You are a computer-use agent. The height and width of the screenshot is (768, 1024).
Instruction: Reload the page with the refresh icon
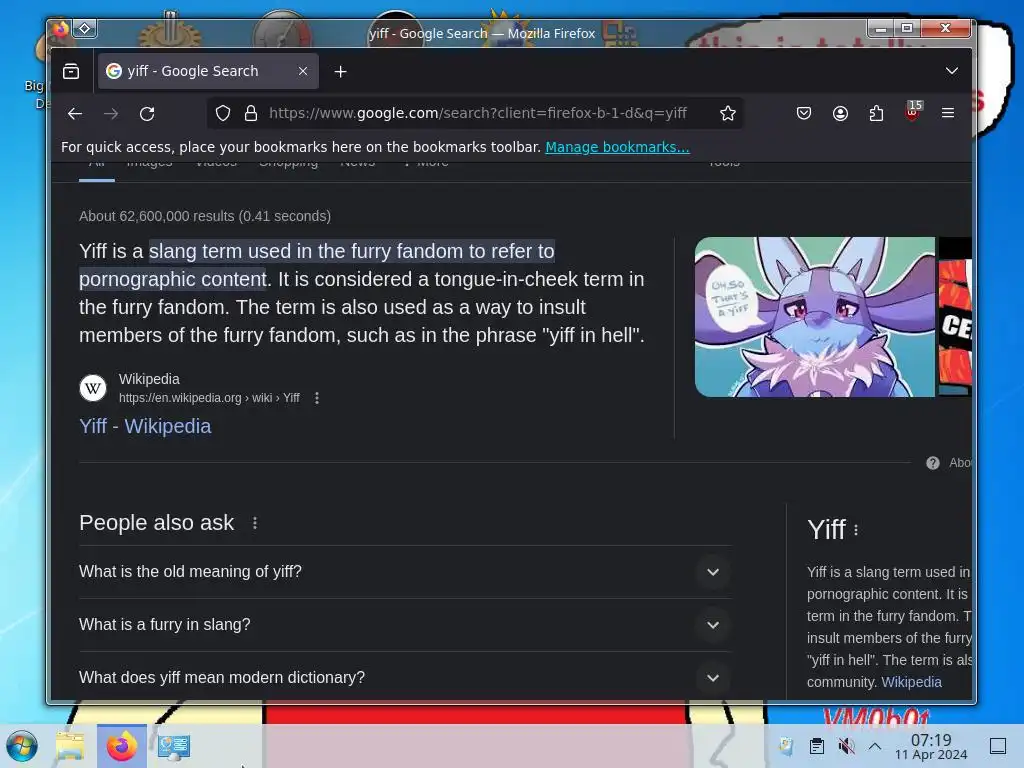tap(147, 114)
